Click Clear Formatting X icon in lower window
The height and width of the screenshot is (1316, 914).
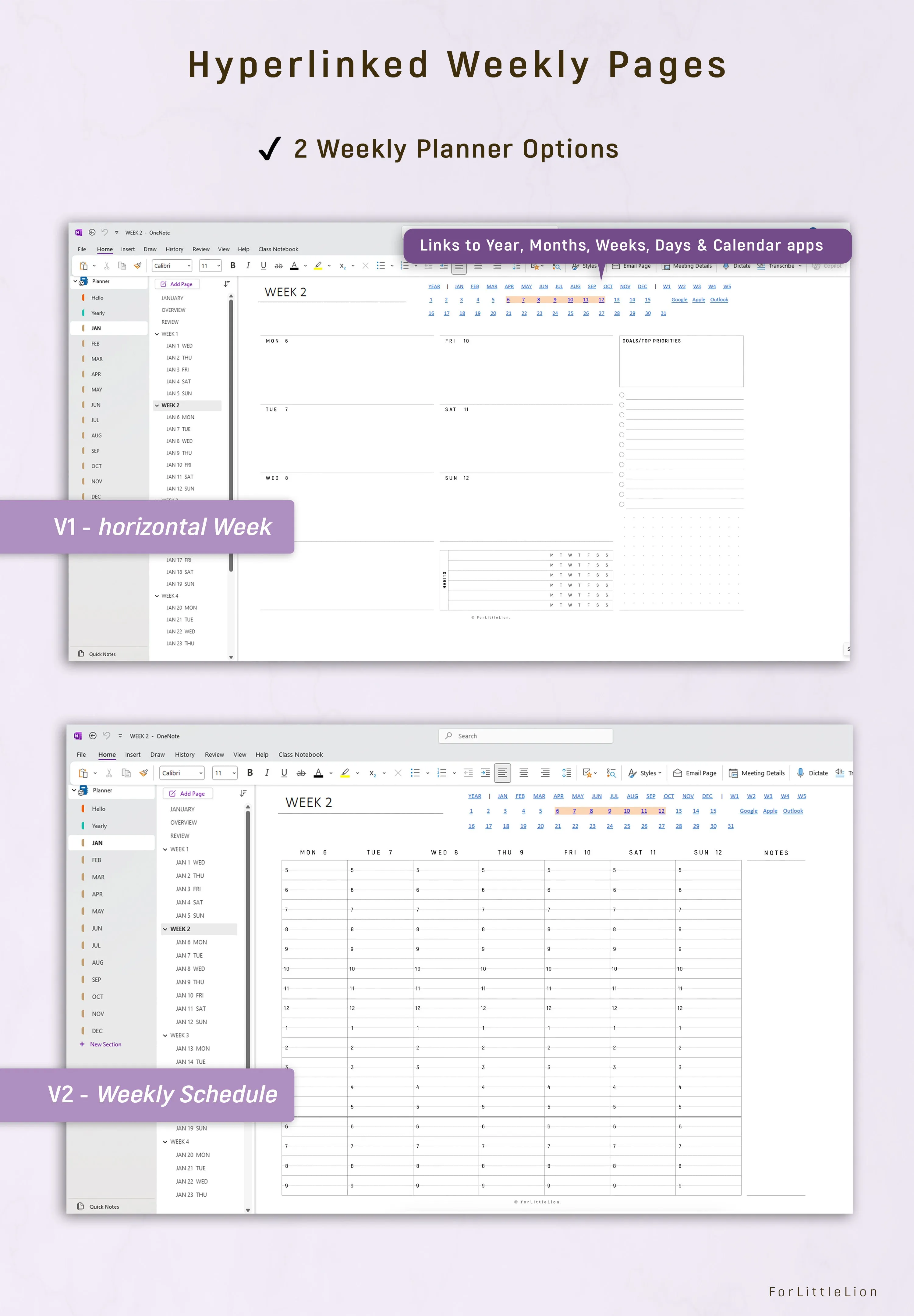[x=398, y=773]
